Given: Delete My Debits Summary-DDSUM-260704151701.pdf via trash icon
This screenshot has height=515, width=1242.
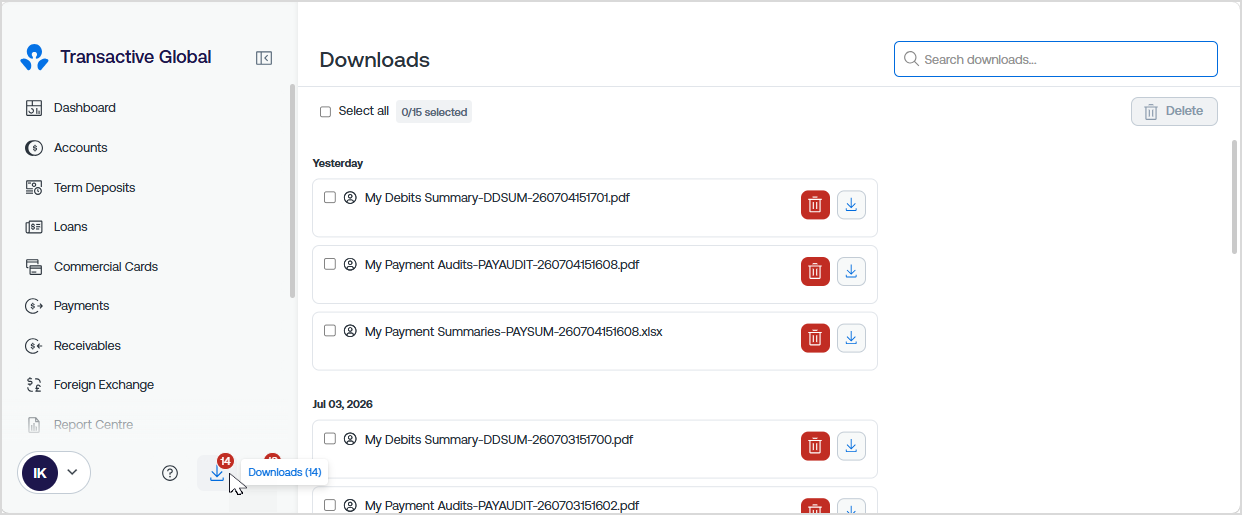Looking at the screenshot, I should coord(815,205).
